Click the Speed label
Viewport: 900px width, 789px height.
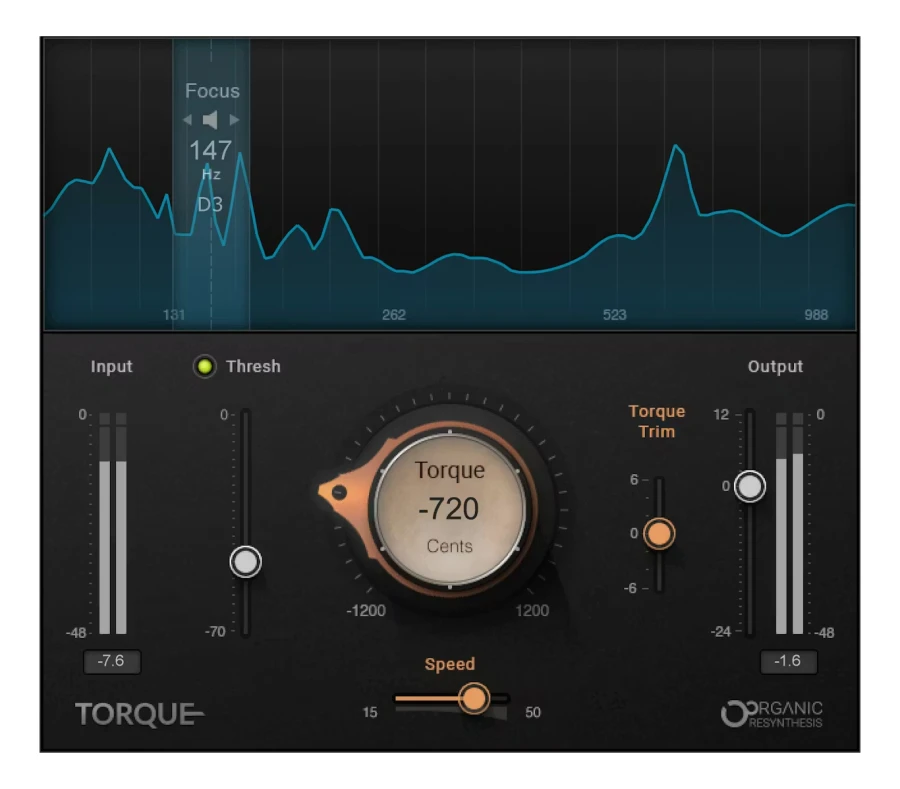point(449,664)
